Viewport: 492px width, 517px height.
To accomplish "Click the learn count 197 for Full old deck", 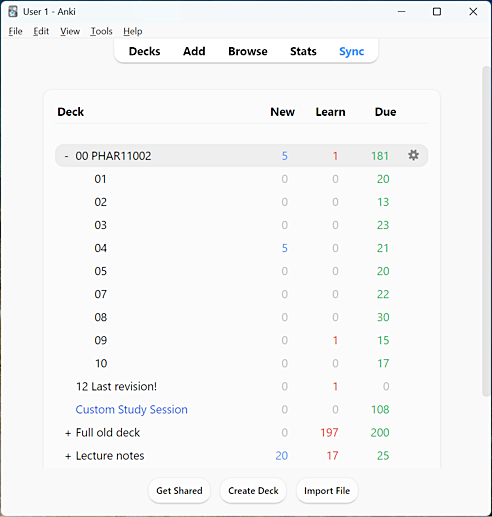I will (x=329, y=433).
